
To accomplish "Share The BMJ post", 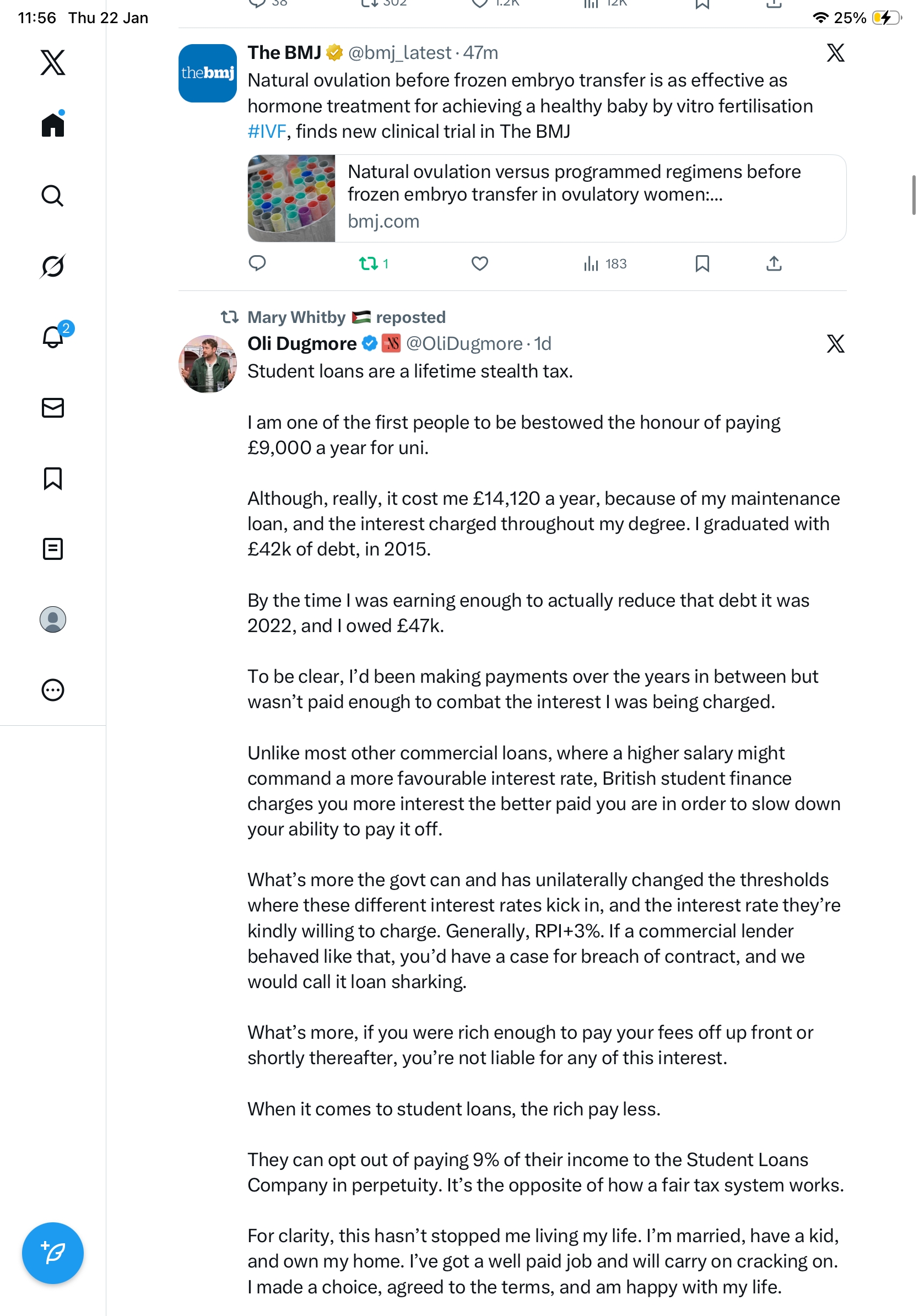I will point(774,263).
